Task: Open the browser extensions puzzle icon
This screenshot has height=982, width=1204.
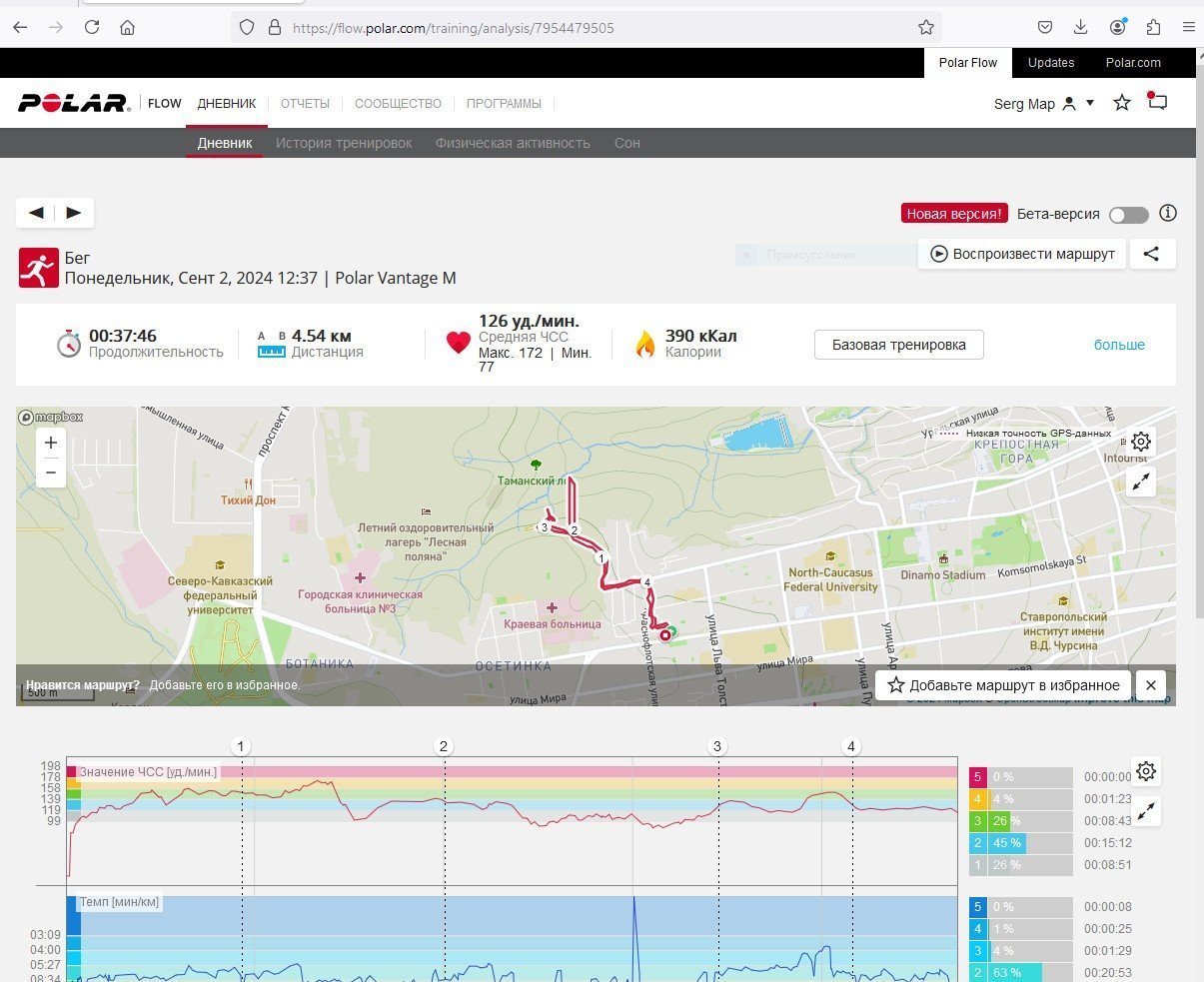Action: click(1153, 27)
